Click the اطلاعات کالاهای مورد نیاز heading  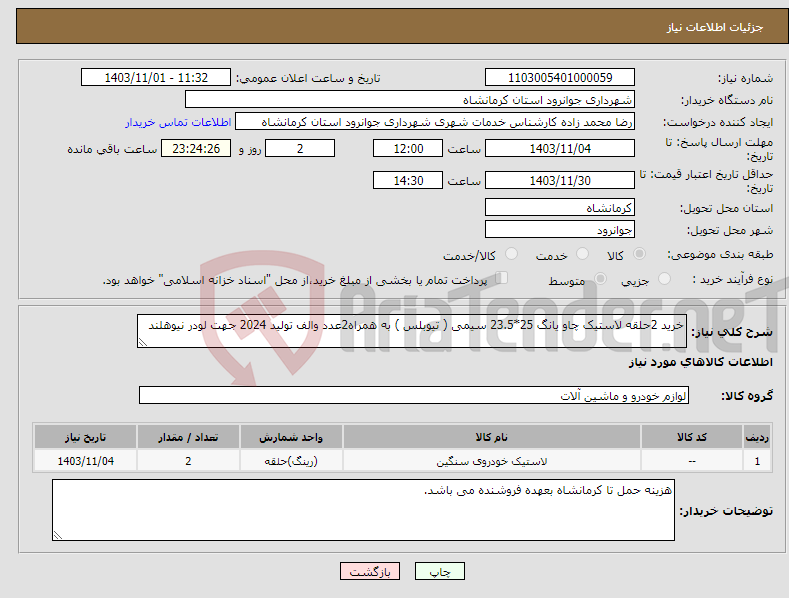[700, 362]
